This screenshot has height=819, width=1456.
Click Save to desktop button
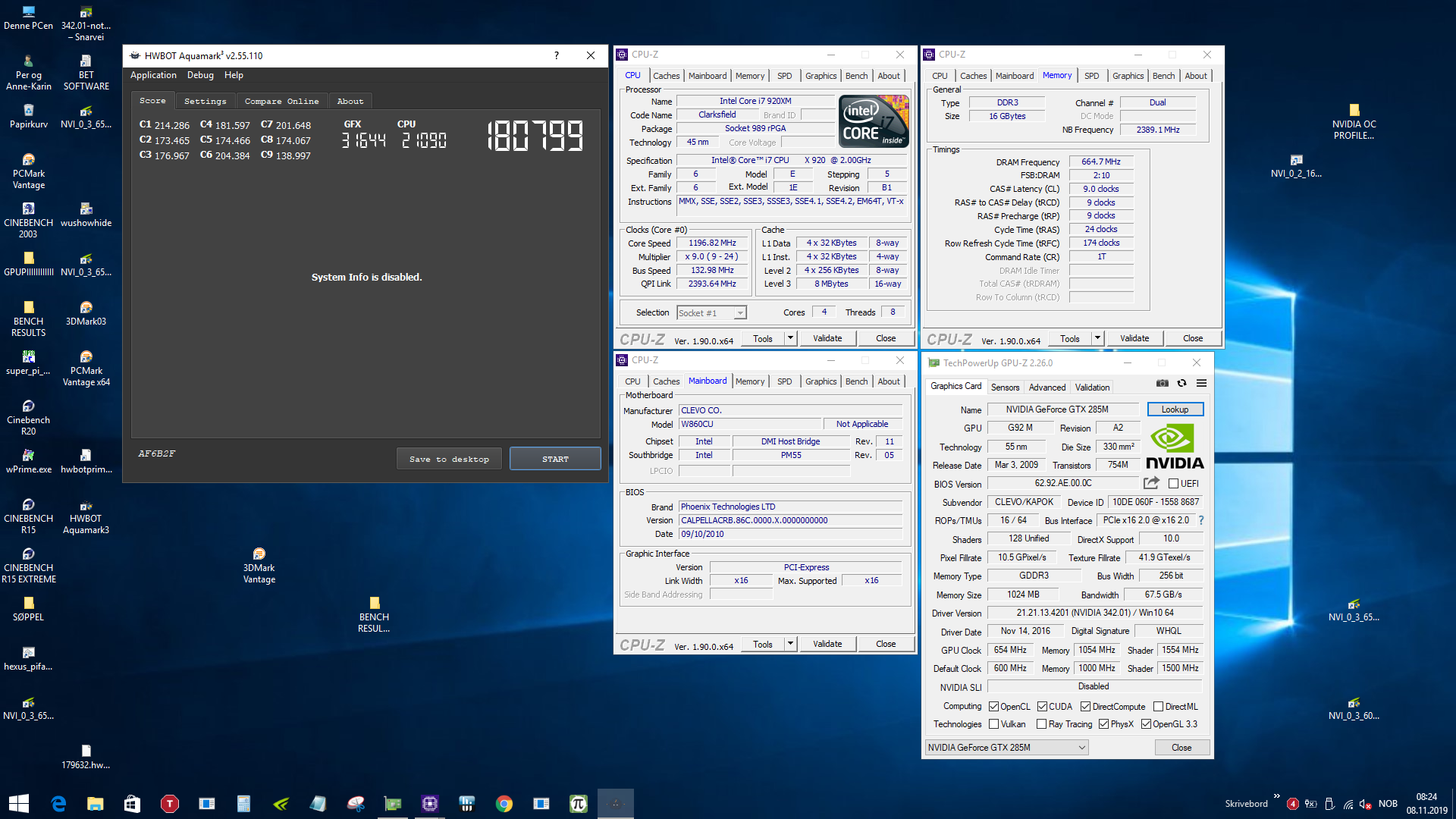click(x=449, y=459)
